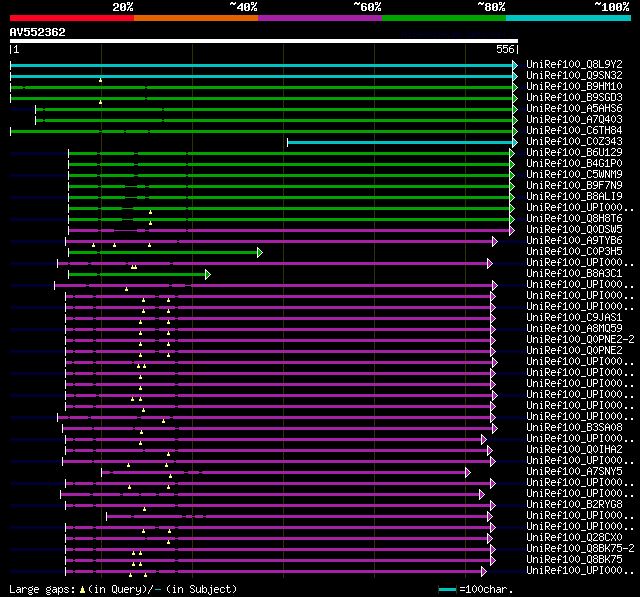Select the UniRef100_B8ALI9 label
Screen dimensions: 640x597
tap(574, 197)
